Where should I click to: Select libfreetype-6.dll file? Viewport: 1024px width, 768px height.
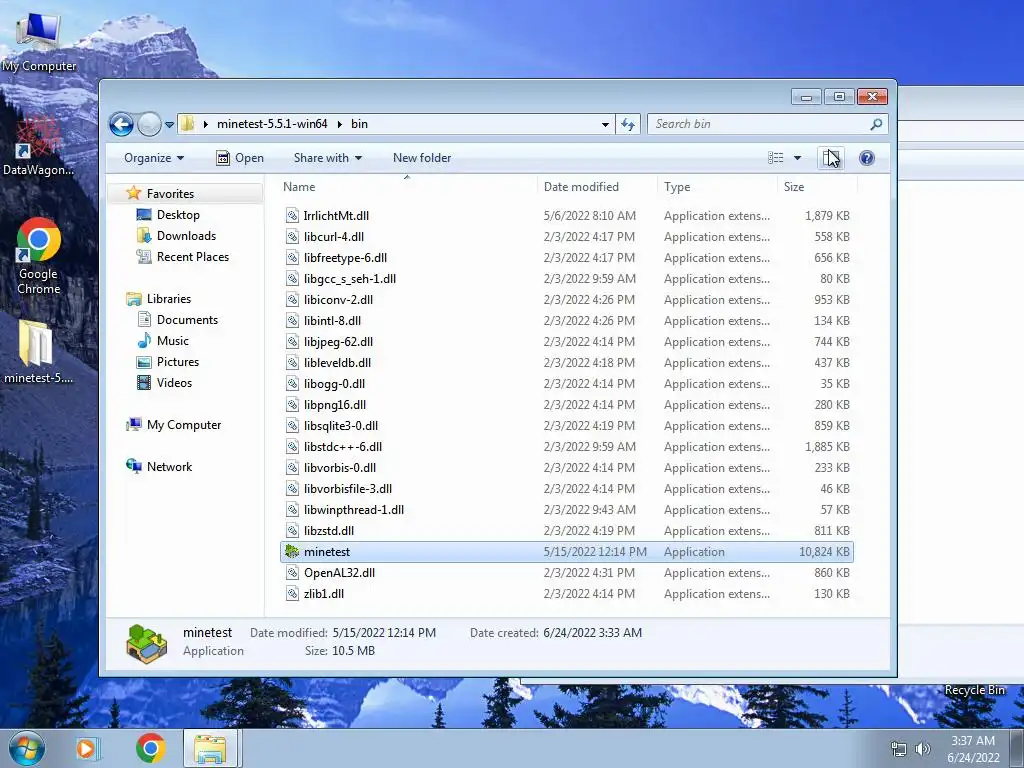[x=345, y=257]
